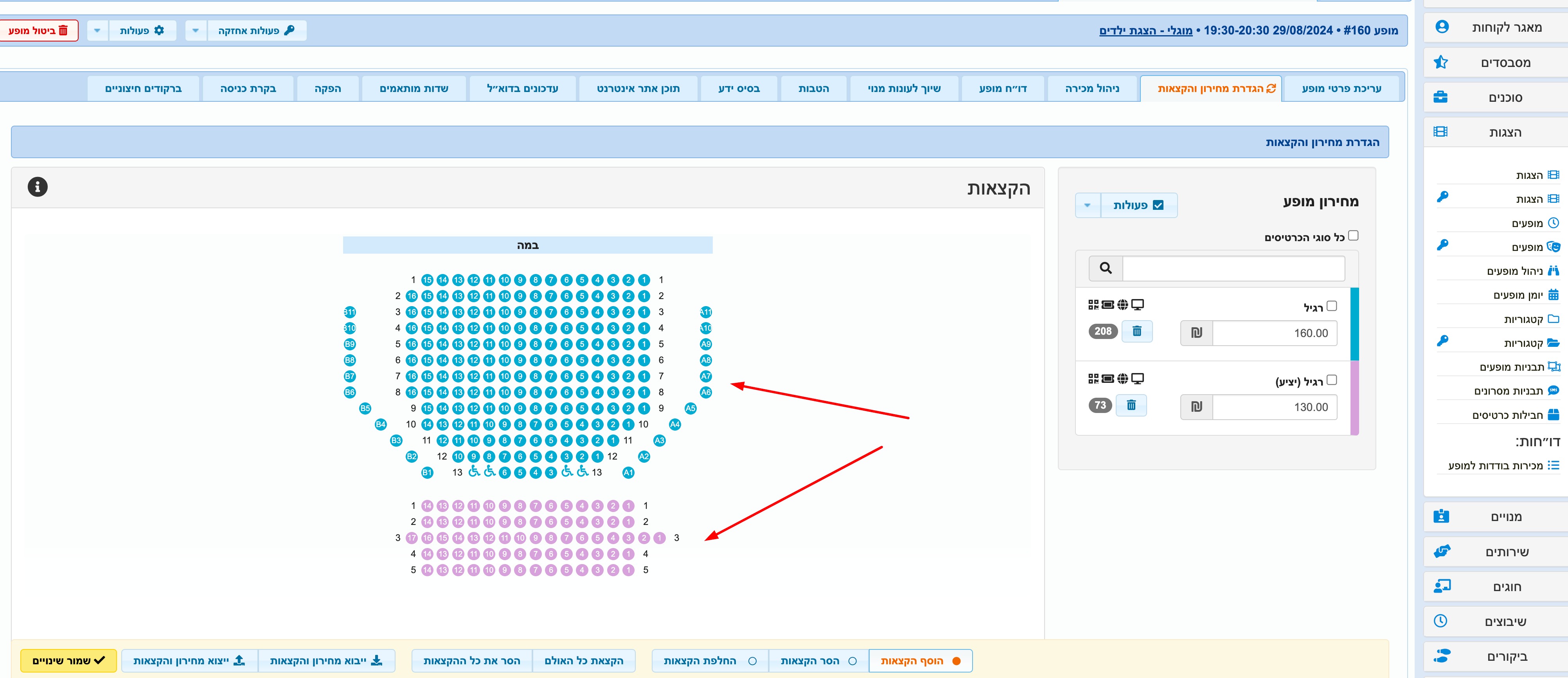Click the purple color bar of רגיל (יציע)
The width and height of the screenshot is (1568, 678).
[x=1354, y=398]
